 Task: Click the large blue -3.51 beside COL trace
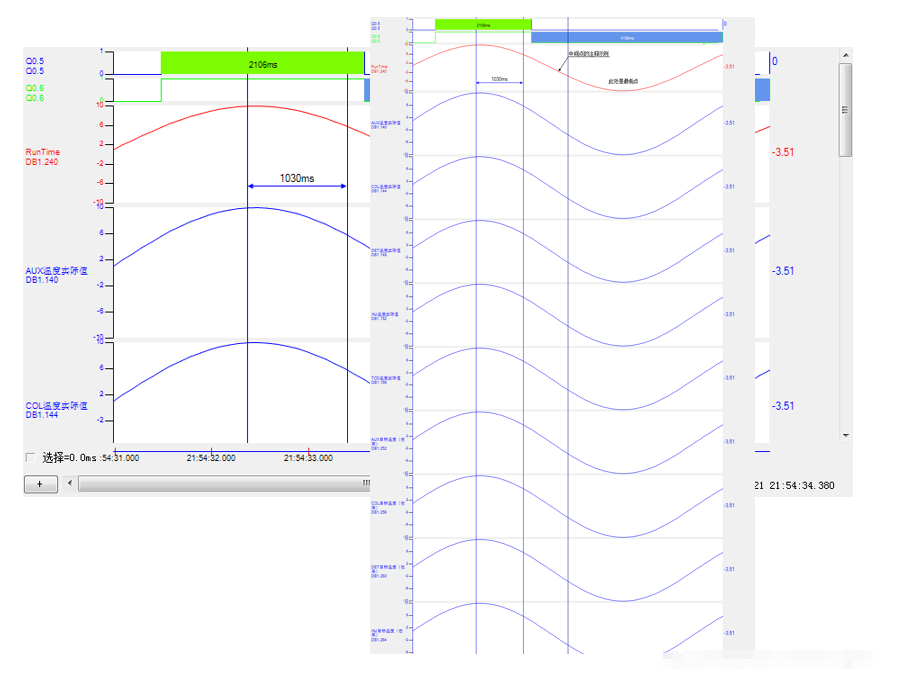pyautogui.click(x=783, y=406)
